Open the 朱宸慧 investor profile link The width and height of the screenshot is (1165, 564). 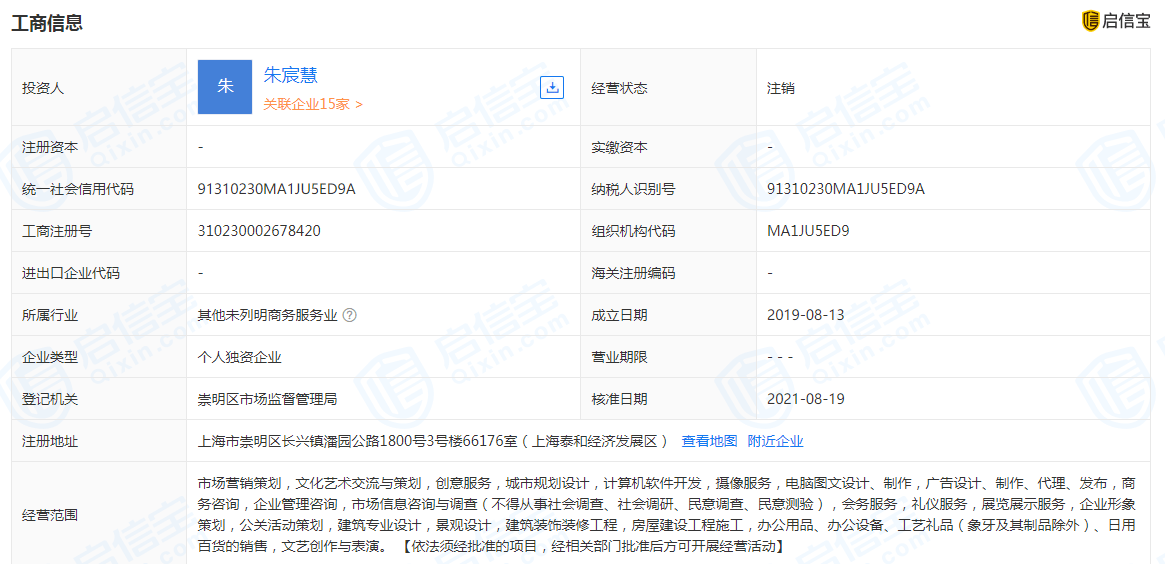point(290,75)
